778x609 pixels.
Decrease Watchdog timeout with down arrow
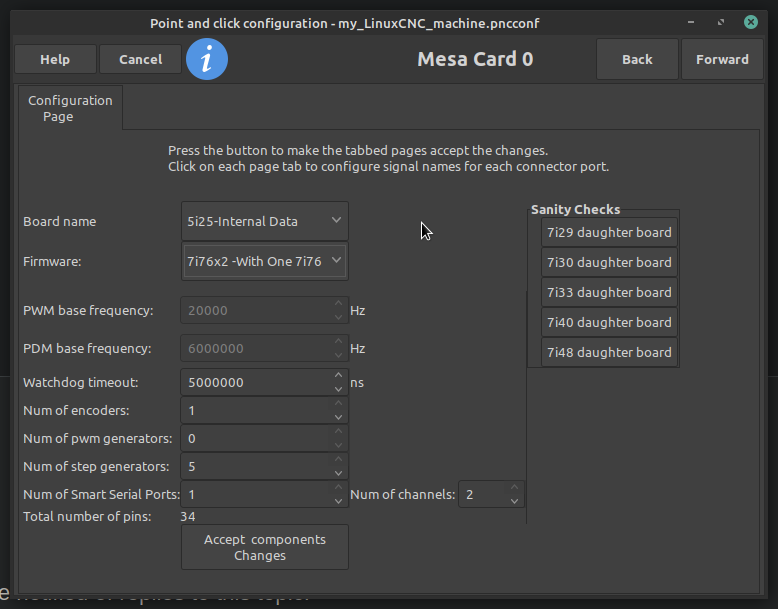coord(338,389)
